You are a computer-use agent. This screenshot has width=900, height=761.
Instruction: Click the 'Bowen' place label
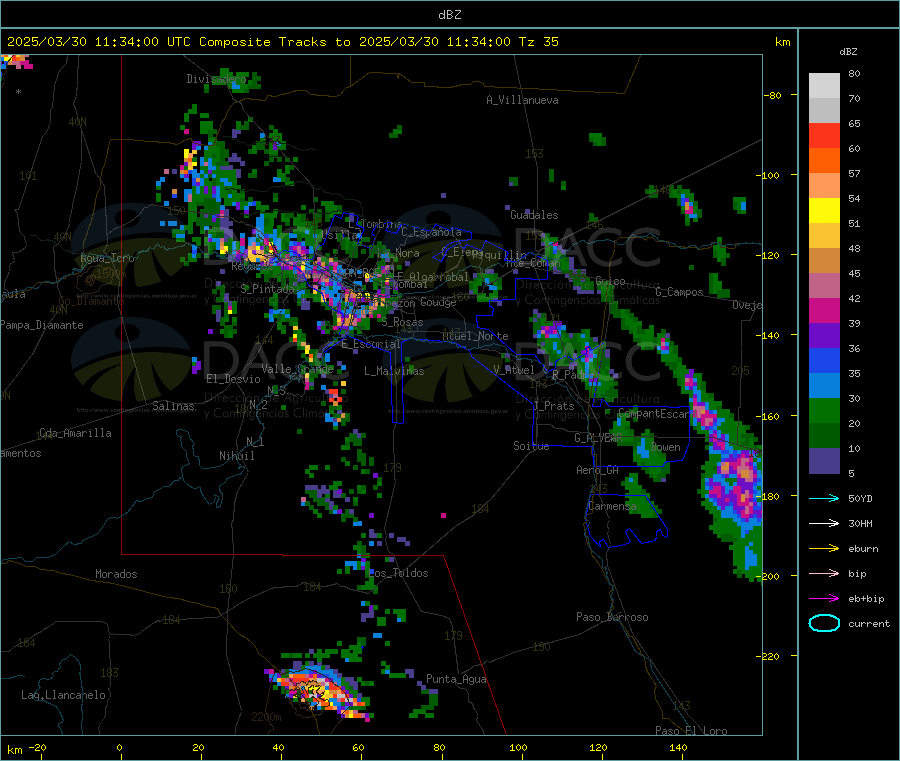pos(666,447)
